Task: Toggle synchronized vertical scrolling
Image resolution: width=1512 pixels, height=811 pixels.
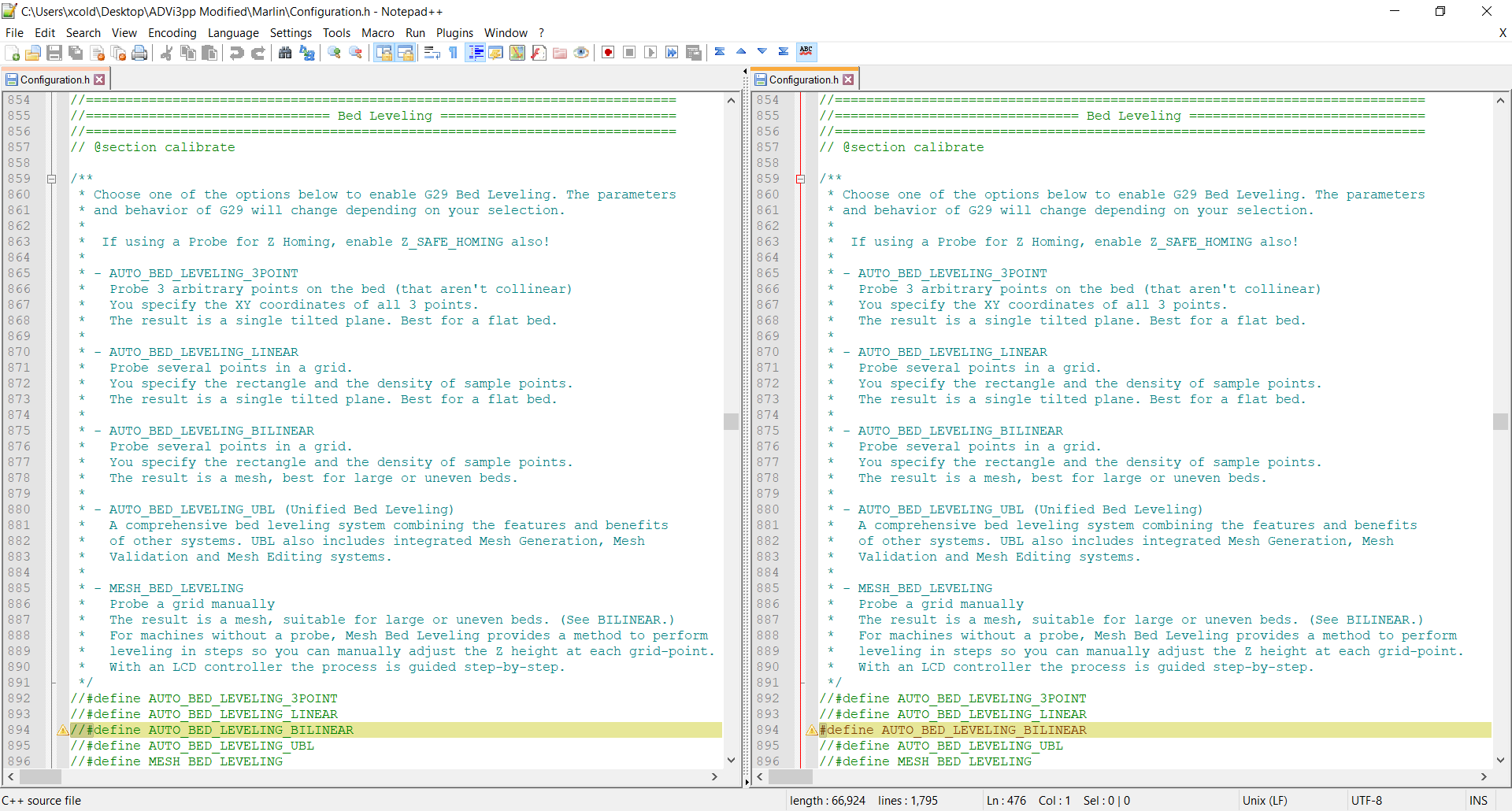Action: click(x=384, y=53)
